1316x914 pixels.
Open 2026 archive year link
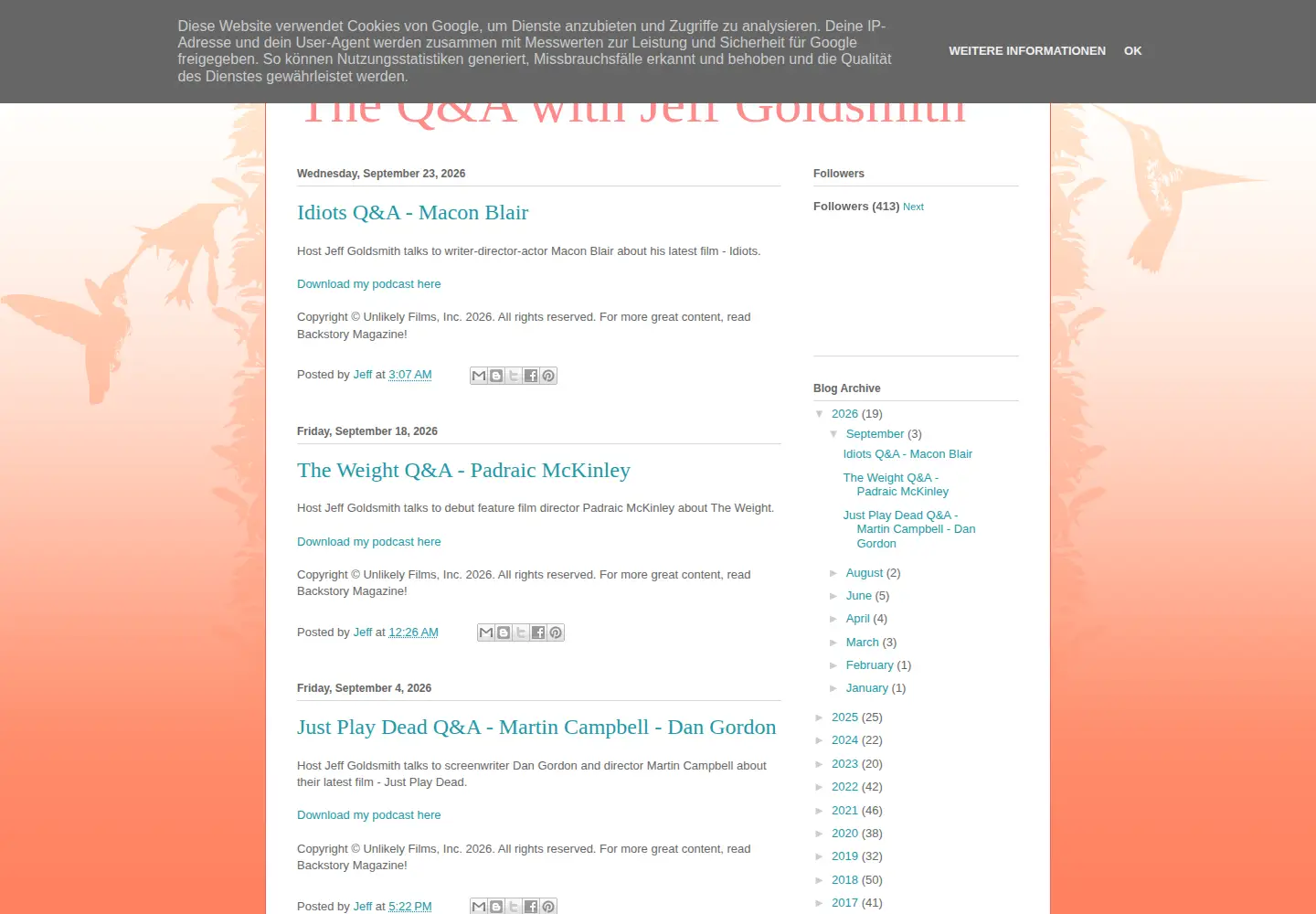tap(844, 414)
